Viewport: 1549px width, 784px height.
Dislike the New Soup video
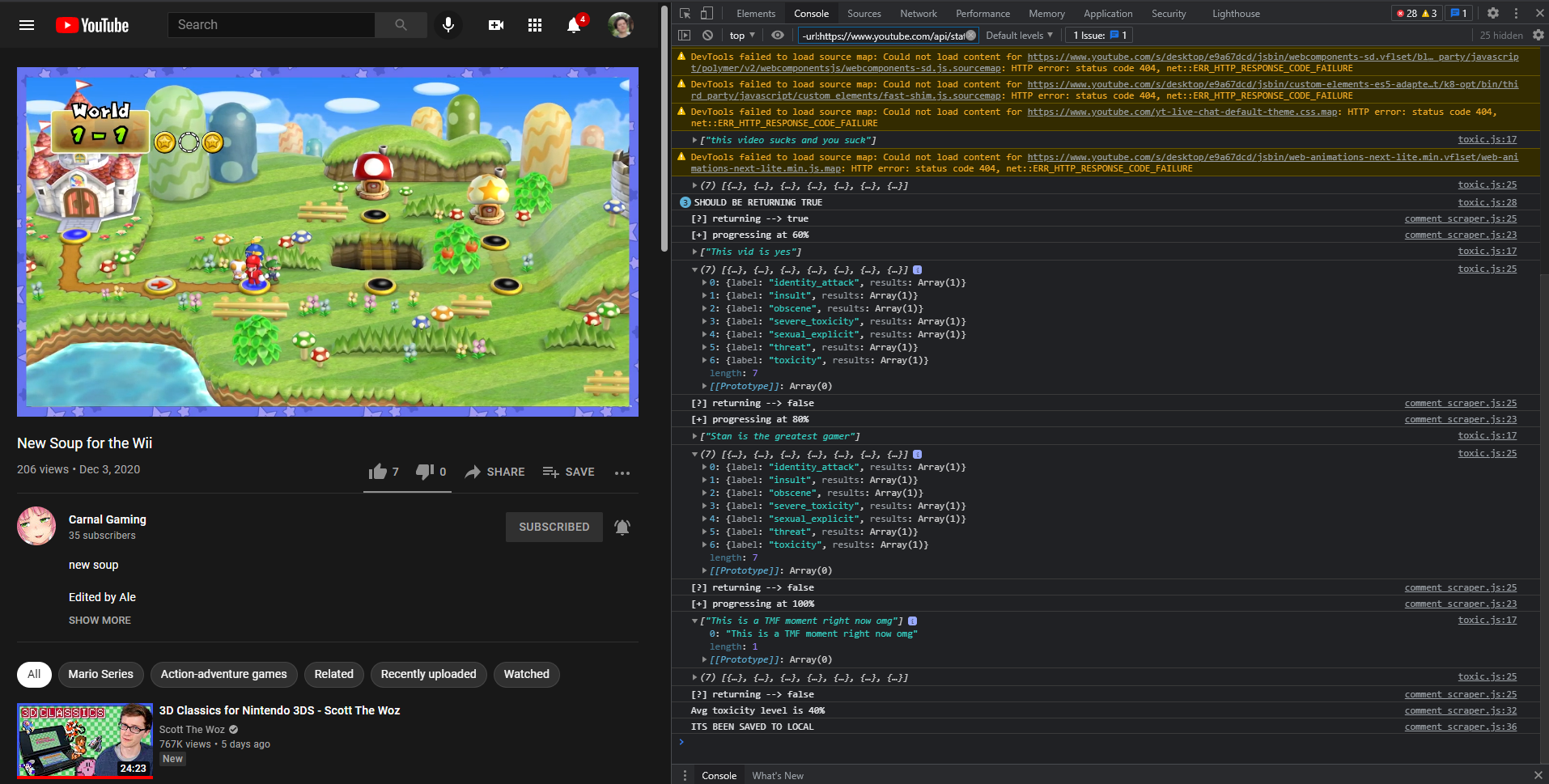(431, 472)
